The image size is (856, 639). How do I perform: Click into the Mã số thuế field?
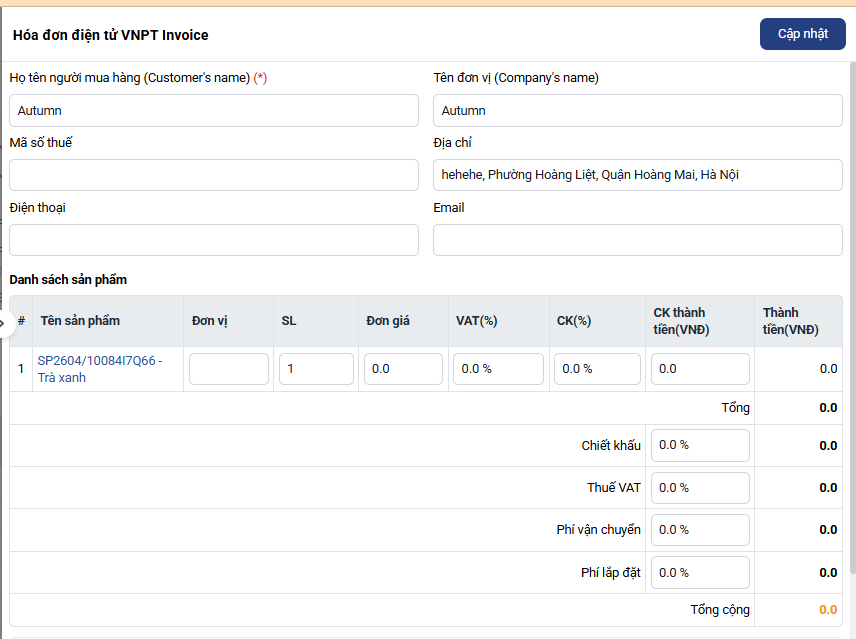click(213, 175)
